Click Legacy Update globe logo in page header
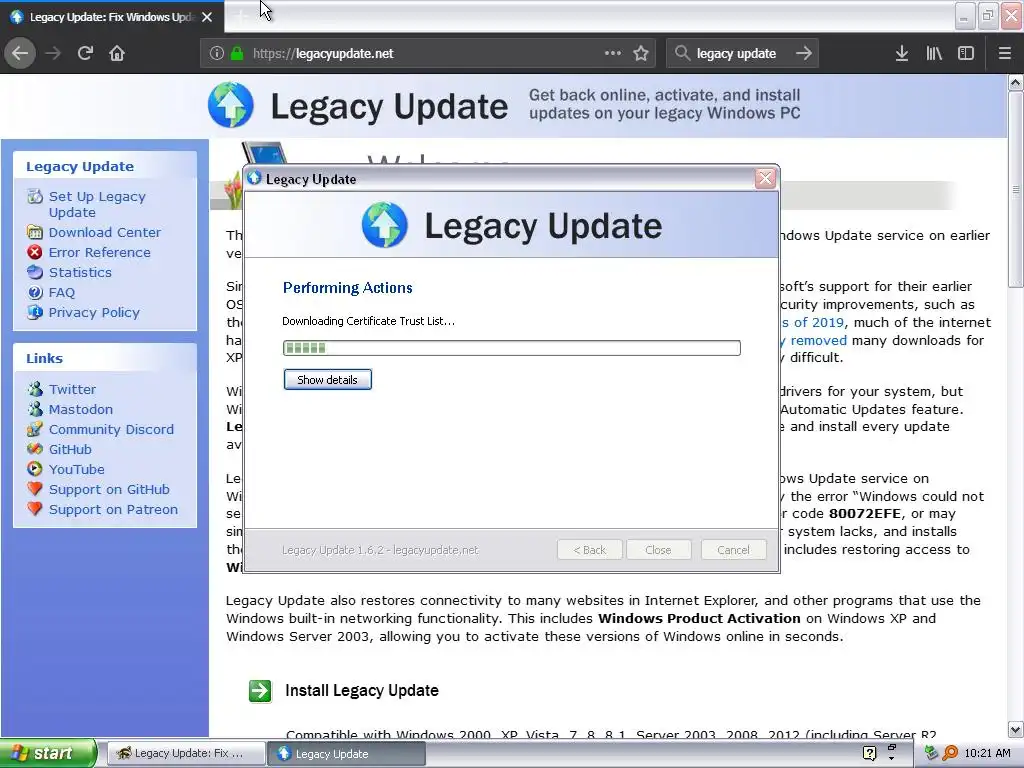The image size is (1024, 768). click(x=231, y=104)
